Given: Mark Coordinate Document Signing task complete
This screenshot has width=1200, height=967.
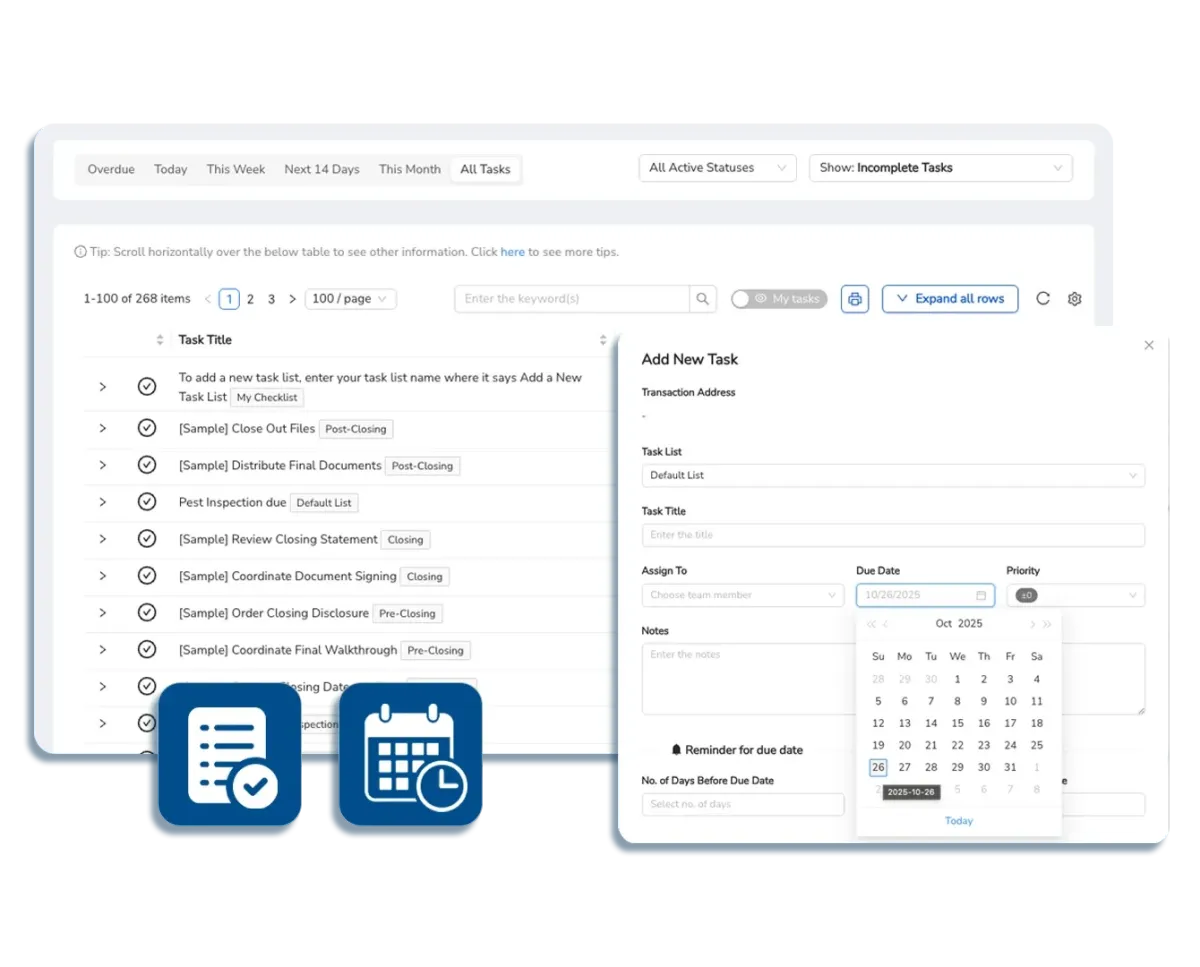Looking at the screenshot, I should 147,576.
